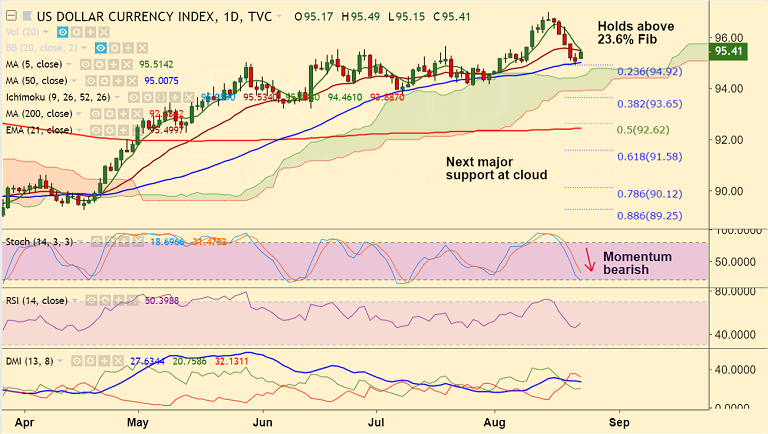768x434 pixels.
Task: Expand the EMA (21, close) dropdown arrow
Action: coord(78,130)
